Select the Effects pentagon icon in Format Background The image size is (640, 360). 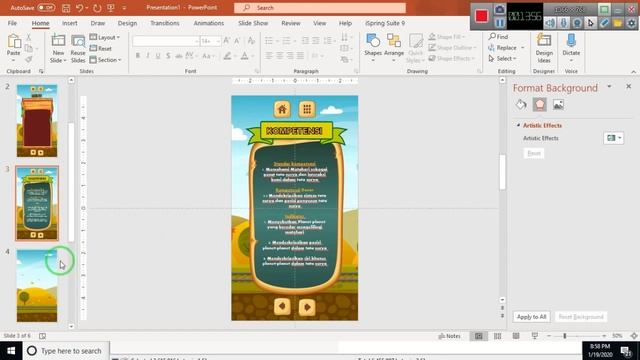click(540, 105)
